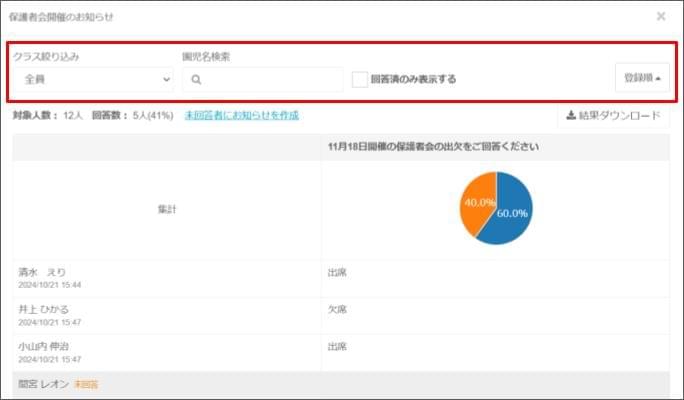Click the magnifier icon in 園児名検索
Screen dimensions: 684x400
(197, 80)
